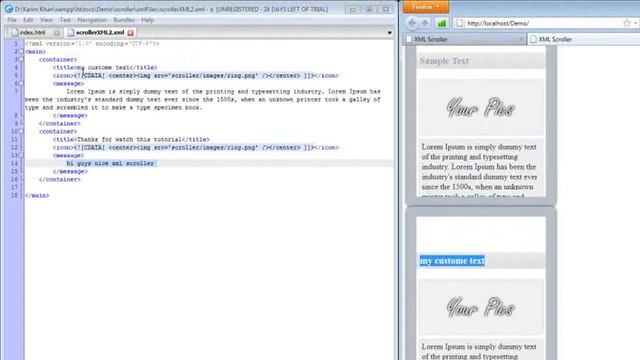Click line number 17 in the gutter
The height and width of the screenshot is (360, 640).
(15, 187)
